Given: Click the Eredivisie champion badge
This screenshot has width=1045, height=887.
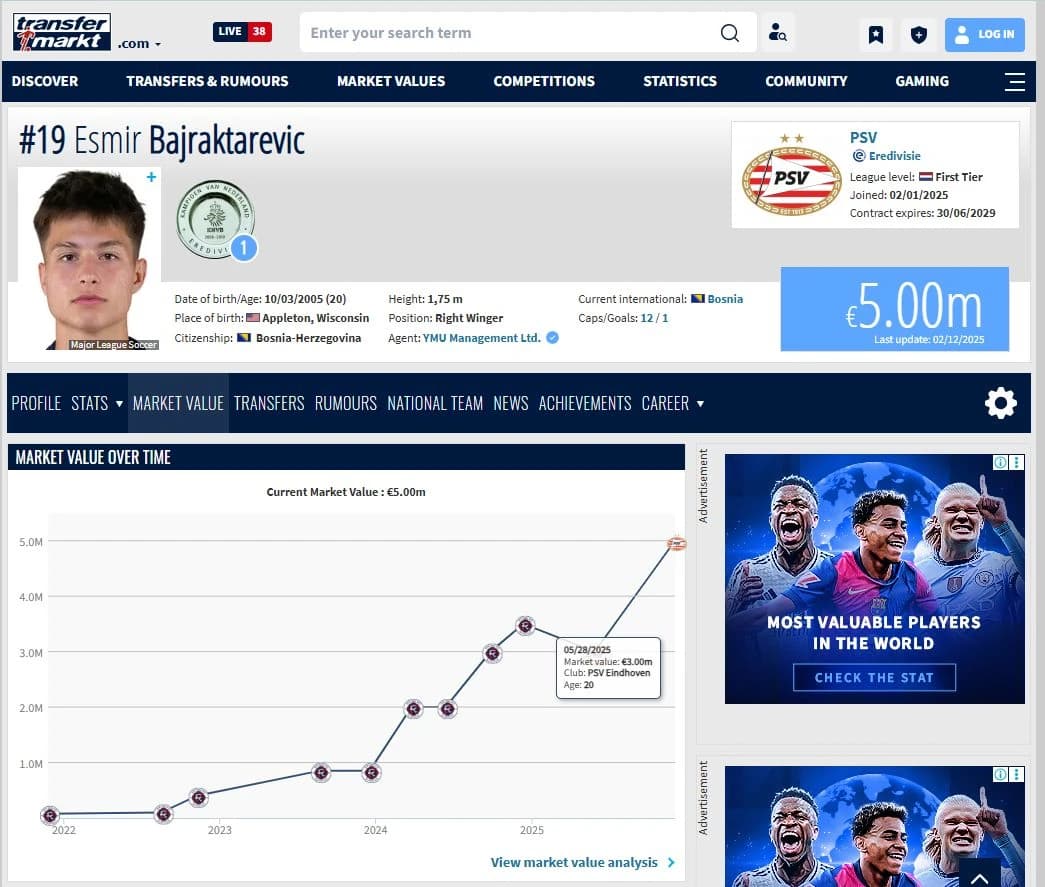Looking at the screenshot, I should (x=216, y=219).
